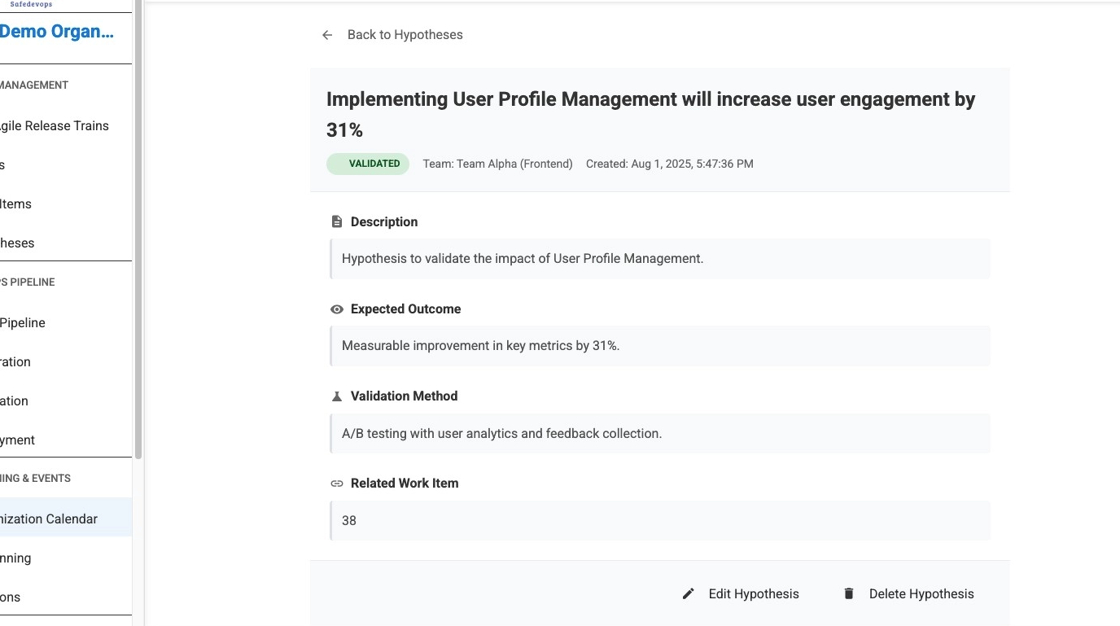
Task: Click the Safedevops logo text
Action: [x=31, y=5]
